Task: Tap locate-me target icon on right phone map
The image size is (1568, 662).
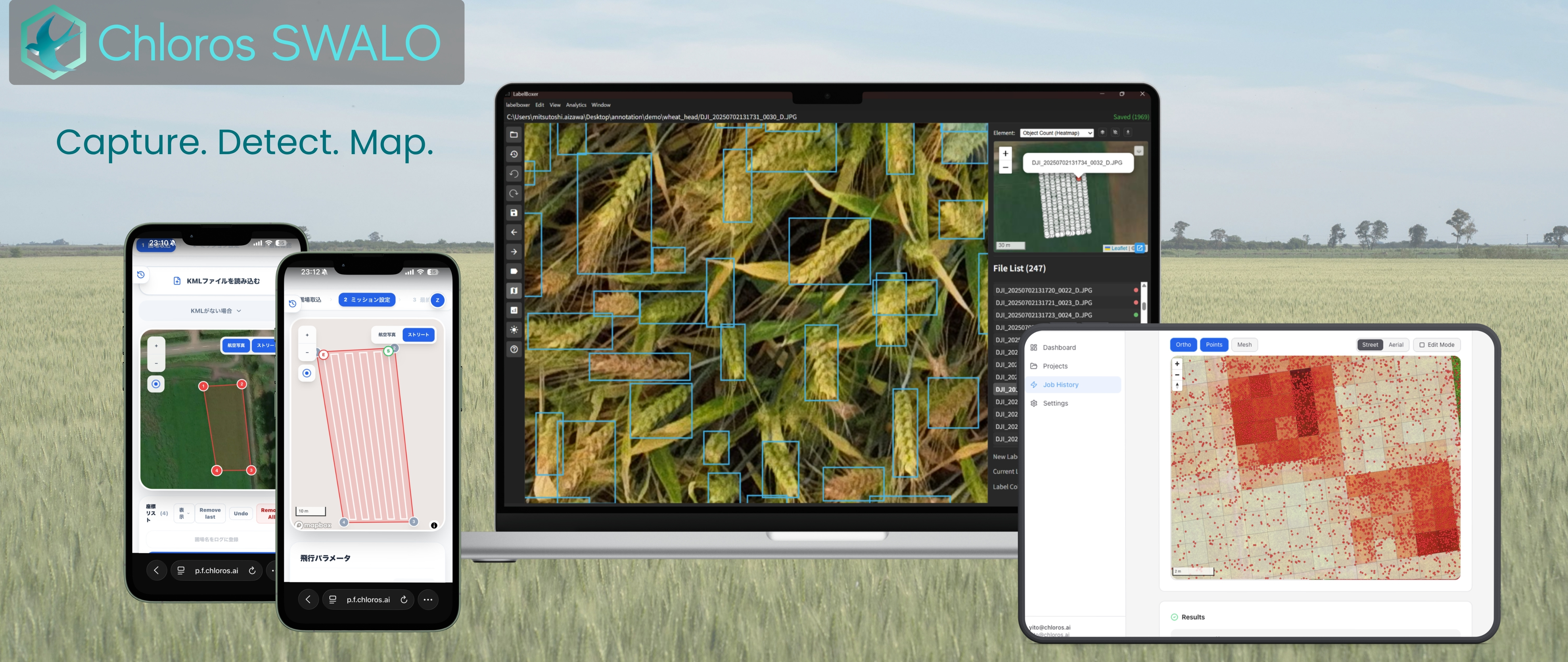Action: 307,373
